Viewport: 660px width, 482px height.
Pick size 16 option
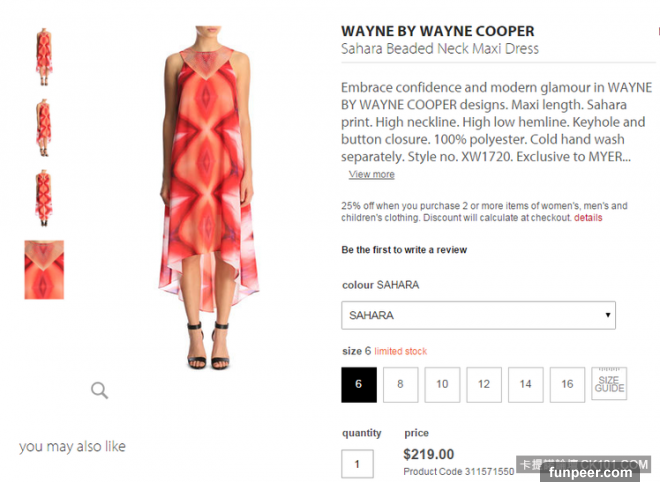pos(567,384)
